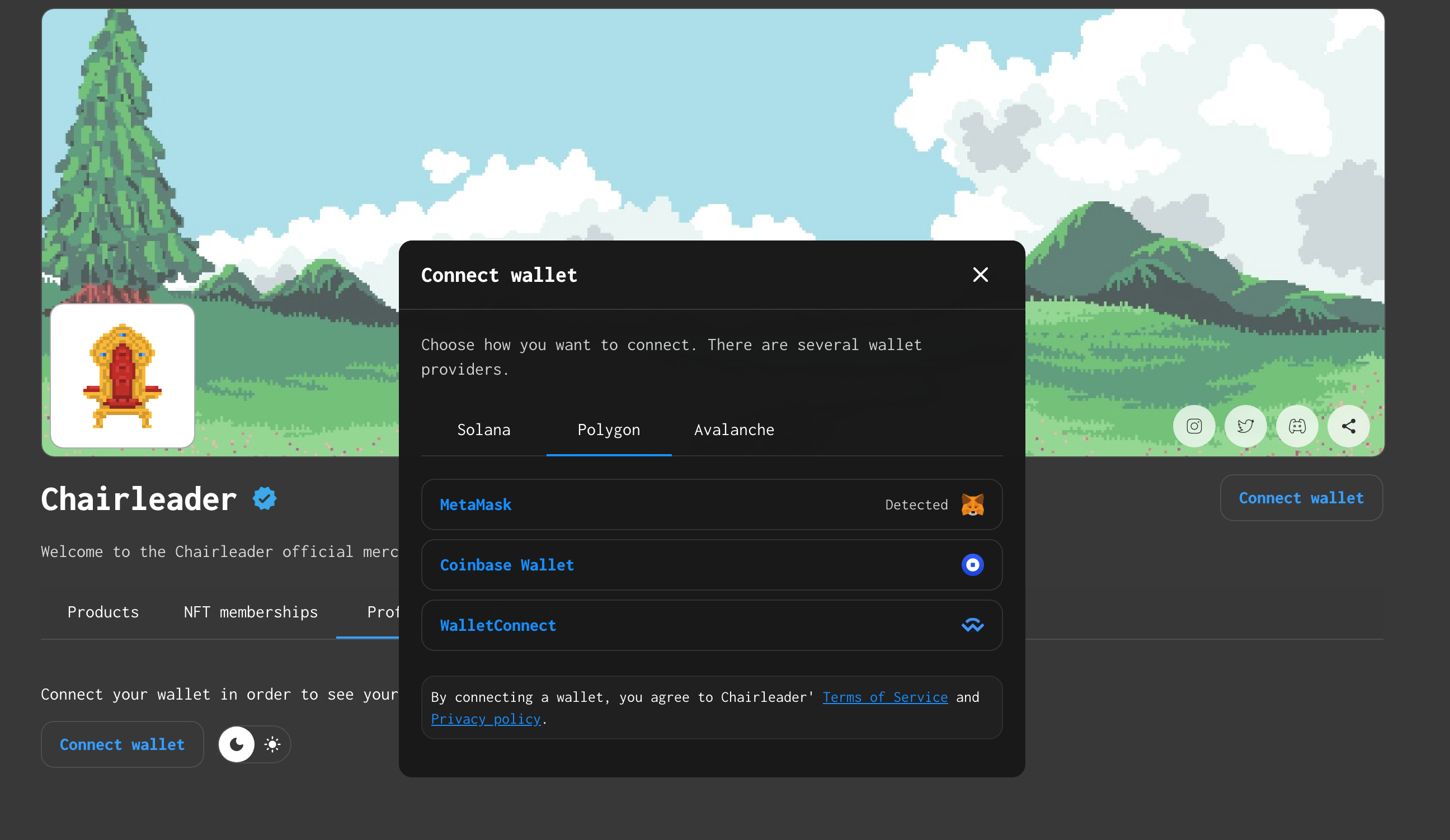Close the Connect wallet dialog
The height and width of the screenshot is (840, 1450).
(980, 275)
